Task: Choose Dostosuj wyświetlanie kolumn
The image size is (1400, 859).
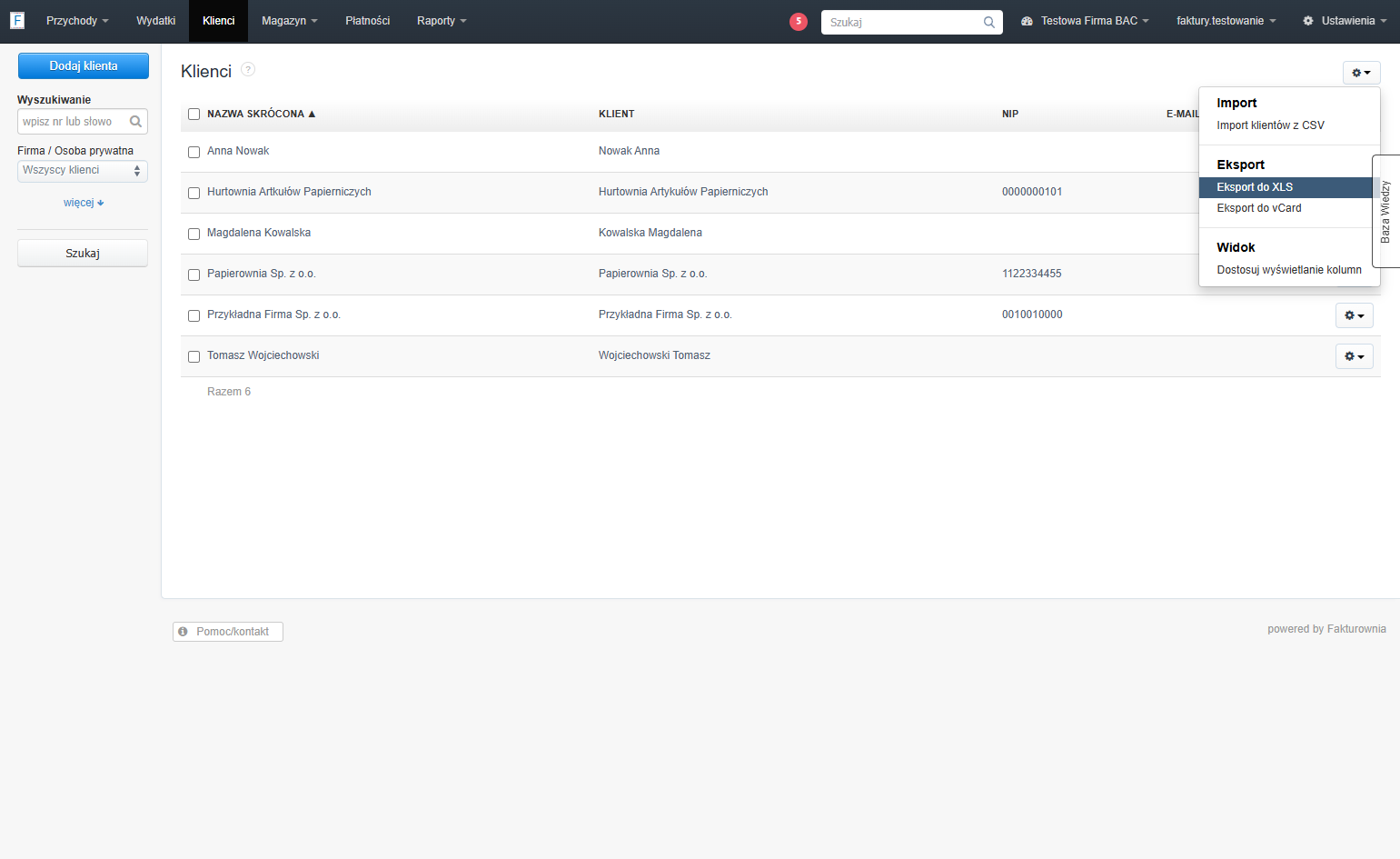Action: (1289, 270)
